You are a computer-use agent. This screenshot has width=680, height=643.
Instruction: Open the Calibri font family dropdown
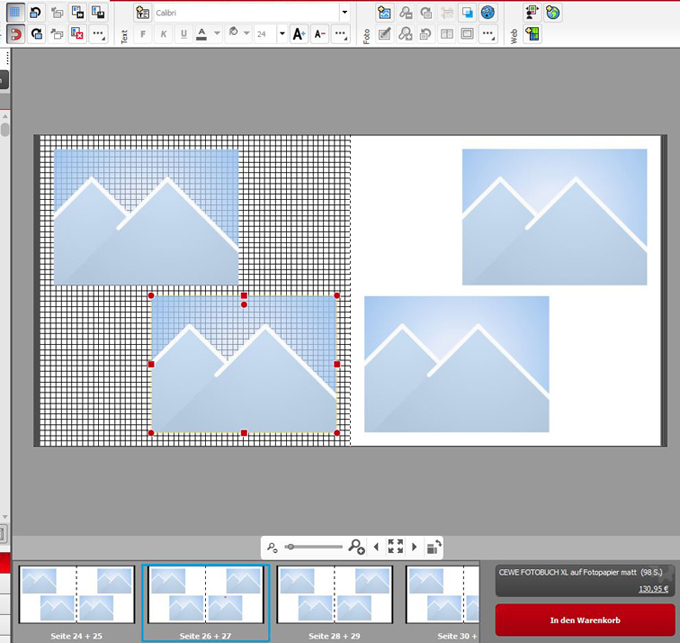(345, 13)
